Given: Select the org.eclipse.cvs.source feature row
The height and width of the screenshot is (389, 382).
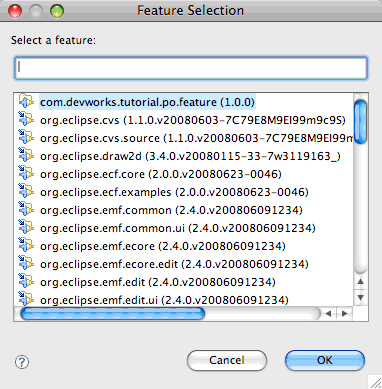Looking at the screenshot, I should [196, 138].
